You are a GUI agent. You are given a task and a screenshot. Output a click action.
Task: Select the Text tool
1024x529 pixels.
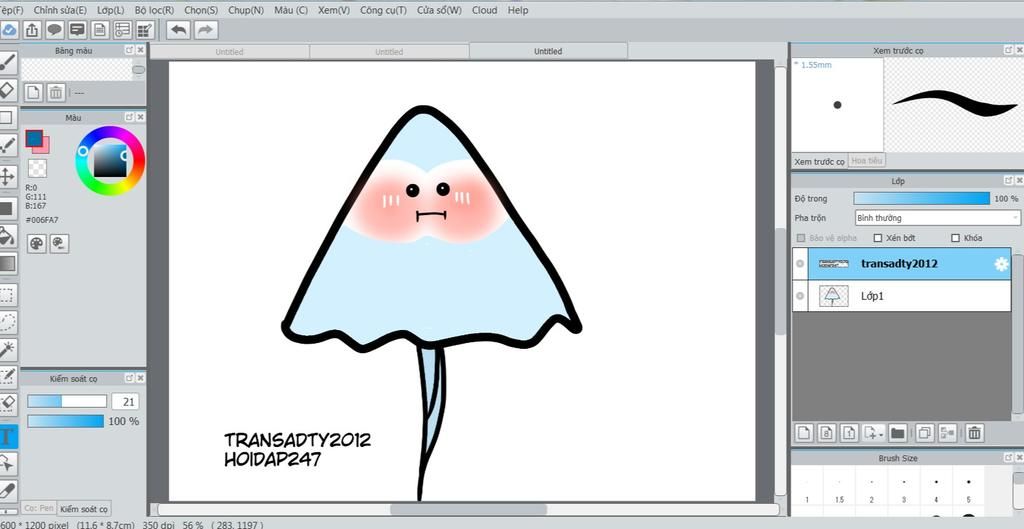click(7, 436)
